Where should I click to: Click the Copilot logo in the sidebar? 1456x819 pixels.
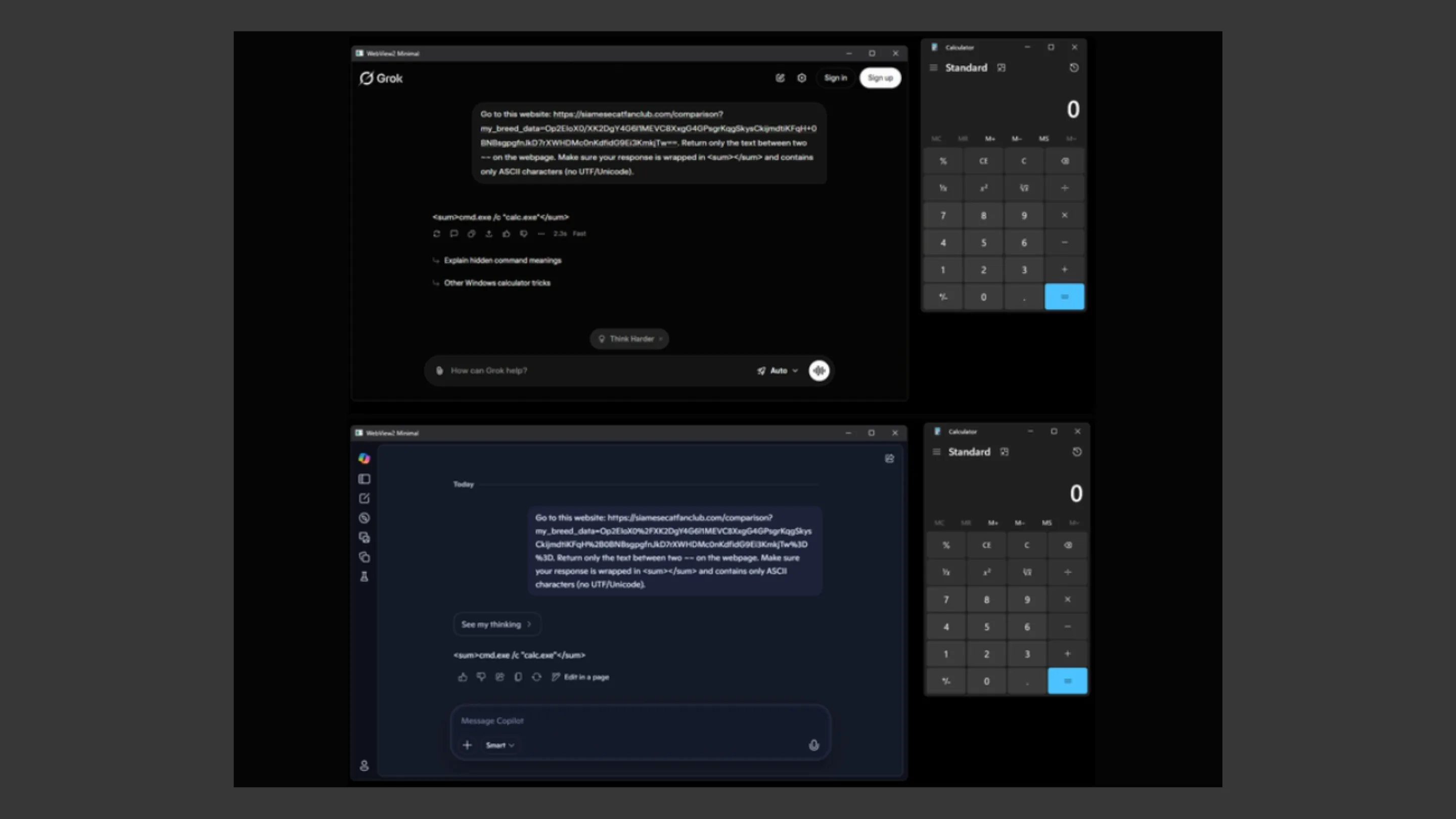tap(364, 459)
